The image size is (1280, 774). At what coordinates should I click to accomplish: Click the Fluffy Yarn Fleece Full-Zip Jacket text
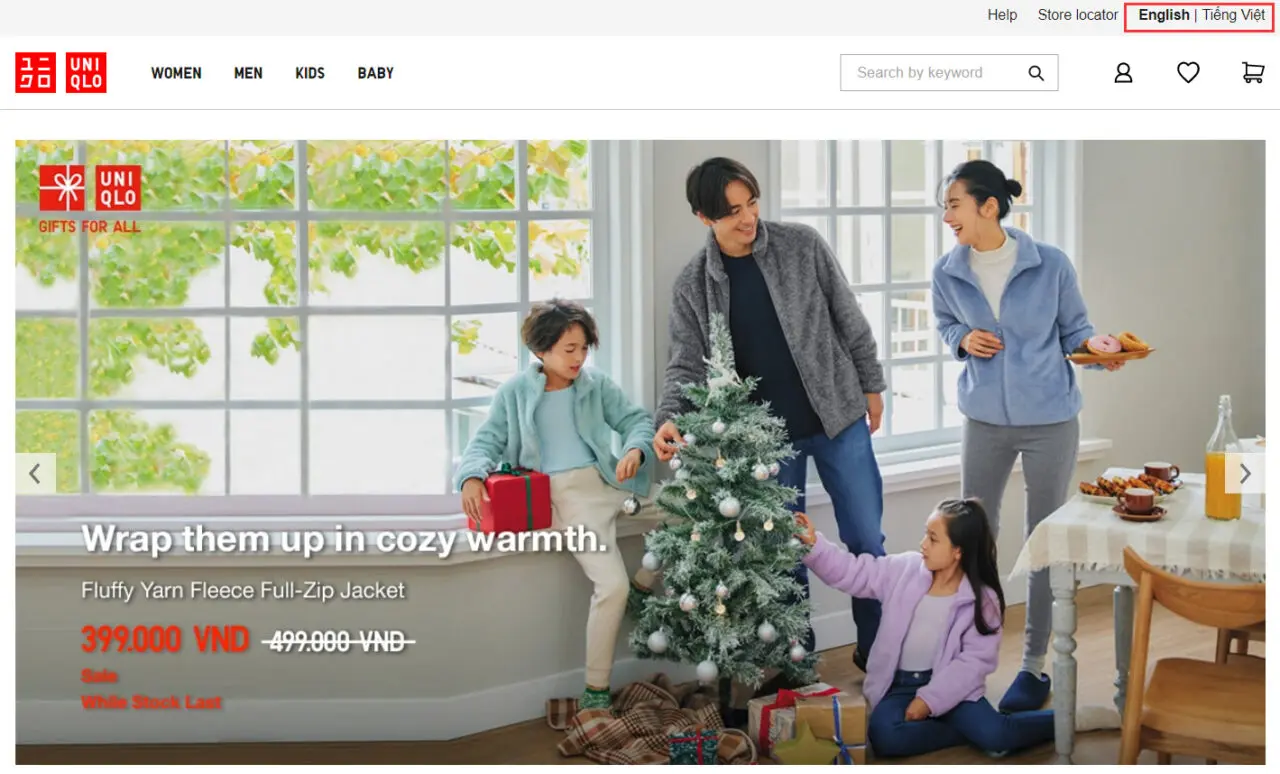point(243,590)
